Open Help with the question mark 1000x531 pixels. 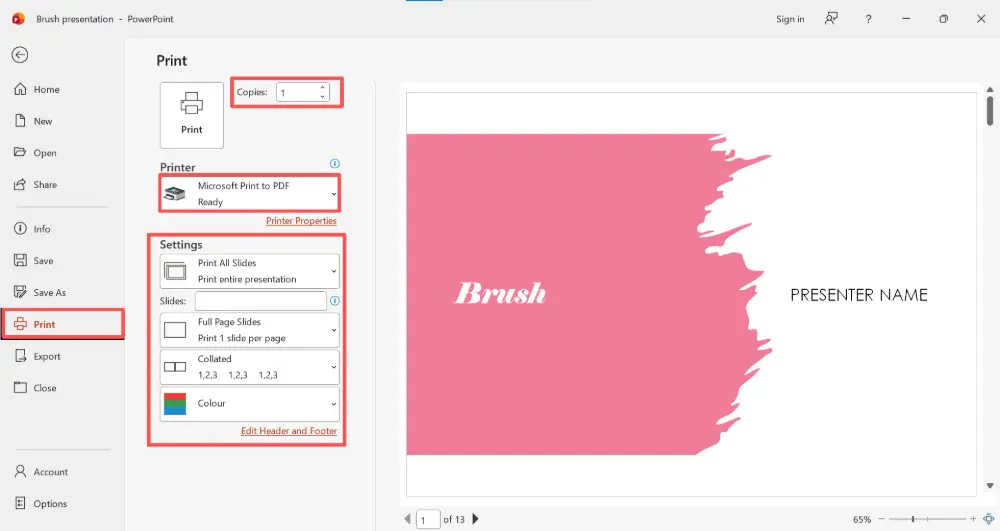(868, 19)
